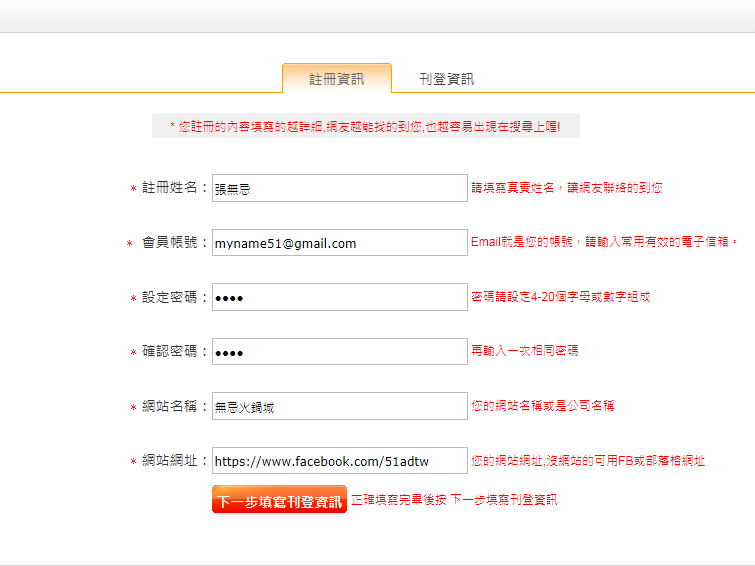The image size is (755, 566).
Task: Focus the 會員帳號 email input field
Action: click(x=339, y=243)
